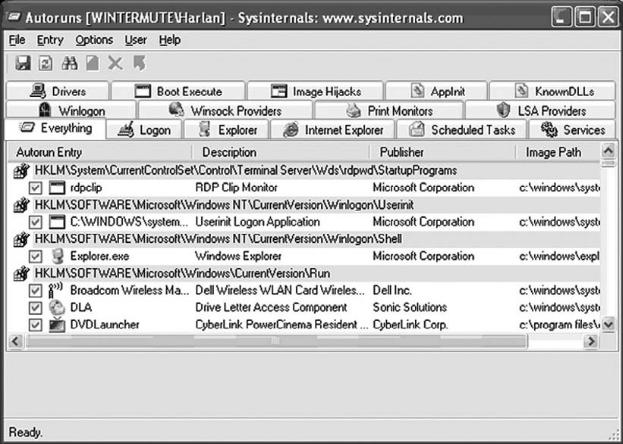Switch to the Winlogon tab

coord(71,110)
